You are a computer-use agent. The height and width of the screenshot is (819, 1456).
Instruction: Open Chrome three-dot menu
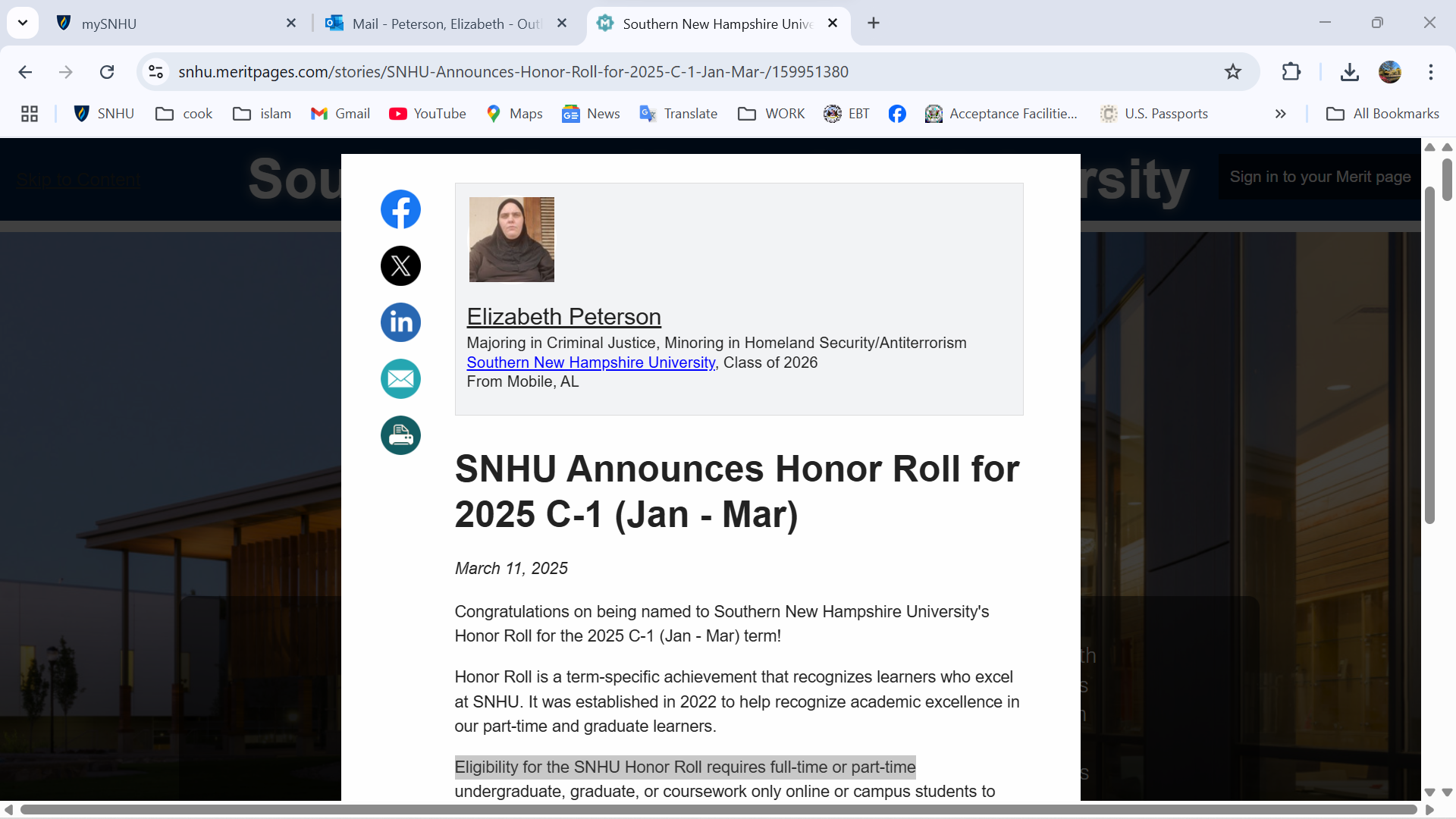pyautogui.click(x=1430, y=72)
